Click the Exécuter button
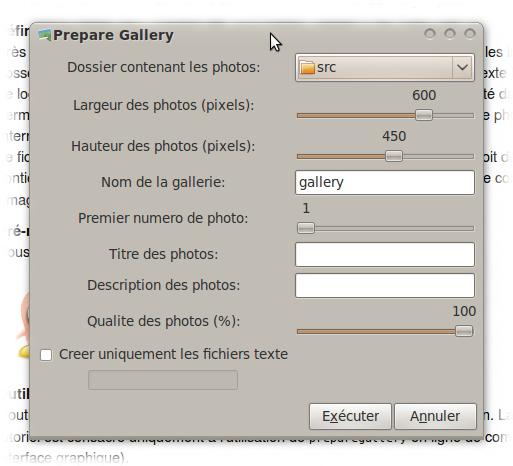The image size is (513, 466). click(350, 416)
